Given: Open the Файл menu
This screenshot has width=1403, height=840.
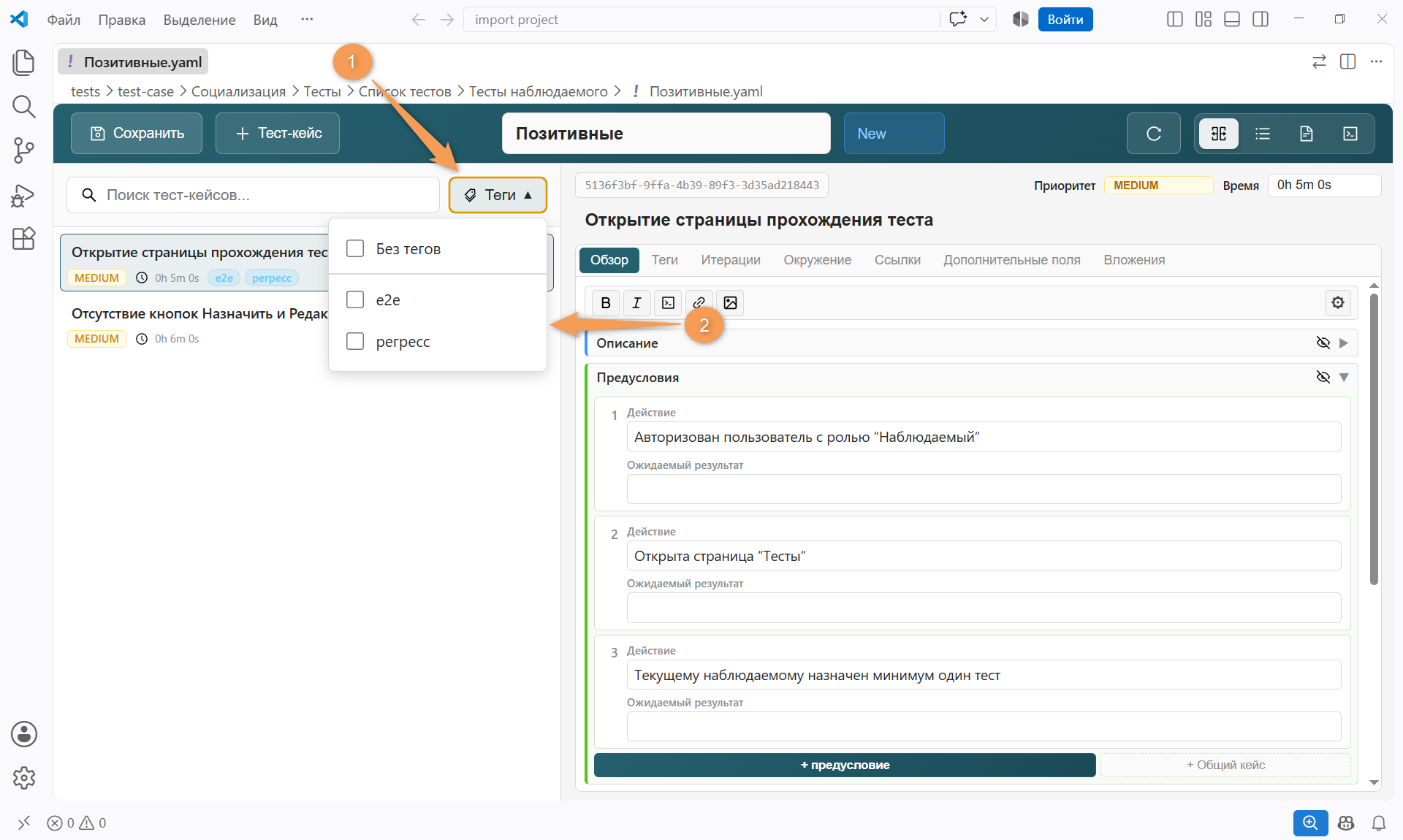Looking at the screenshot, I should 64,20.
